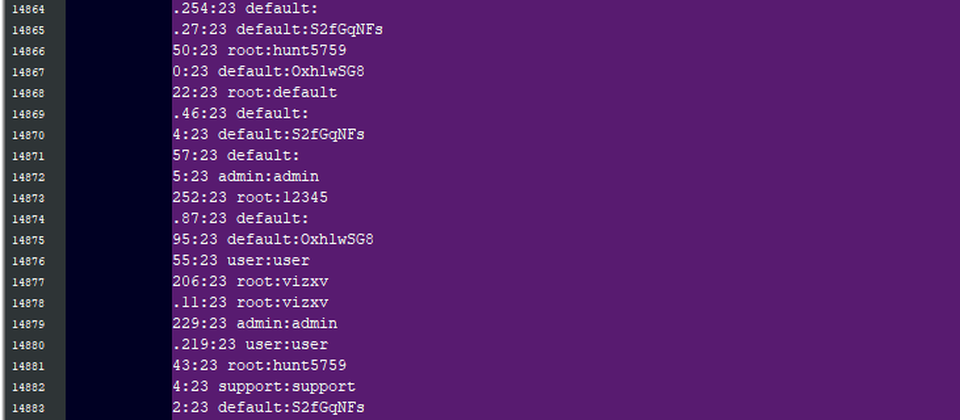Click line number 14878 in the gutter
Image resolution: width=960 pixels, height=420 pixels.
28,302
